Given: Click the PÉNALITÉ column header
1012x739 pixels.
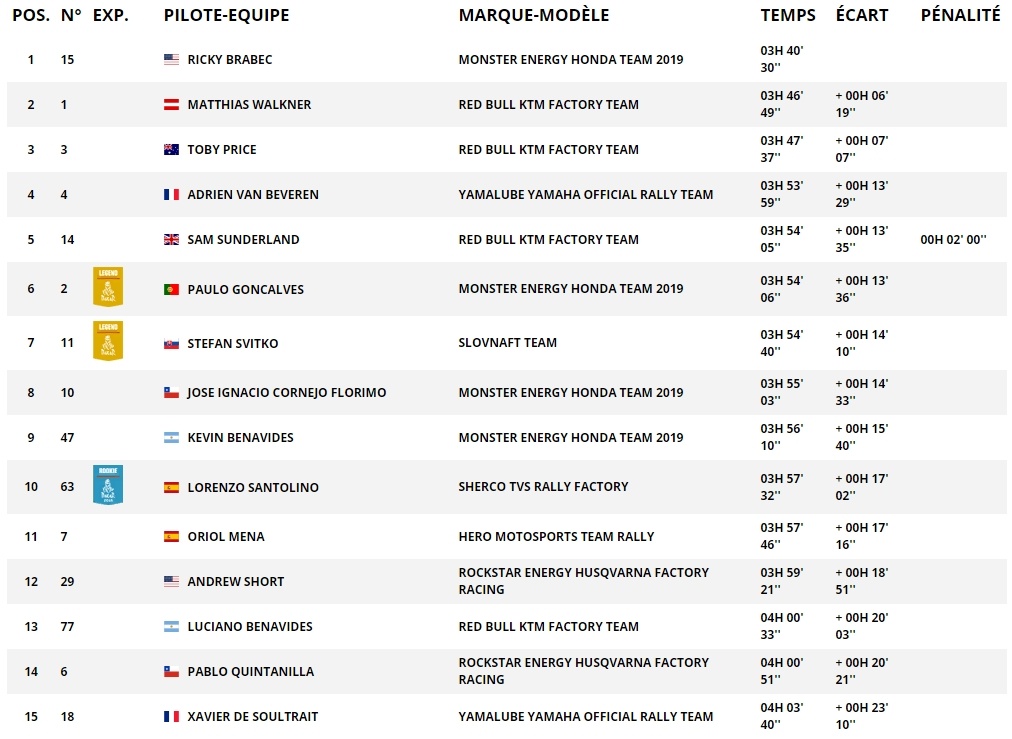Looking at the screenshot, I should click(960, 15).
